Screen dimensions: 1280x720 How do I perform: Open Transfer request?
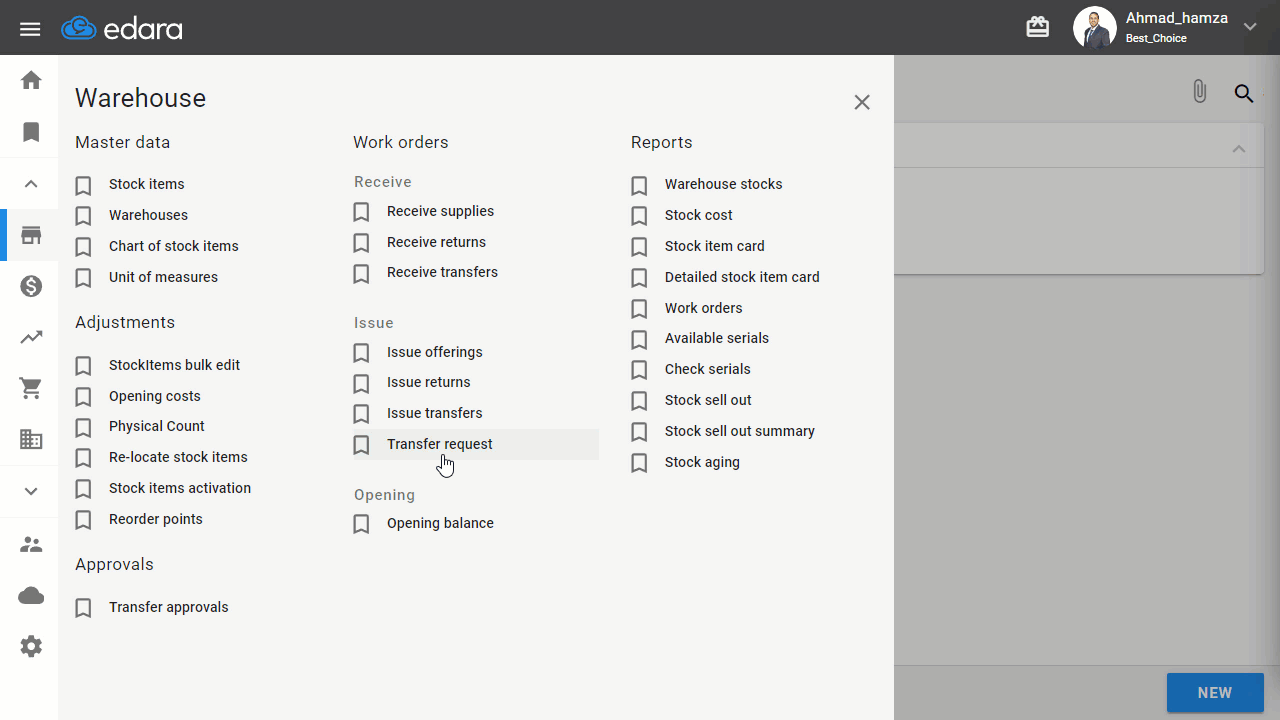440,444
